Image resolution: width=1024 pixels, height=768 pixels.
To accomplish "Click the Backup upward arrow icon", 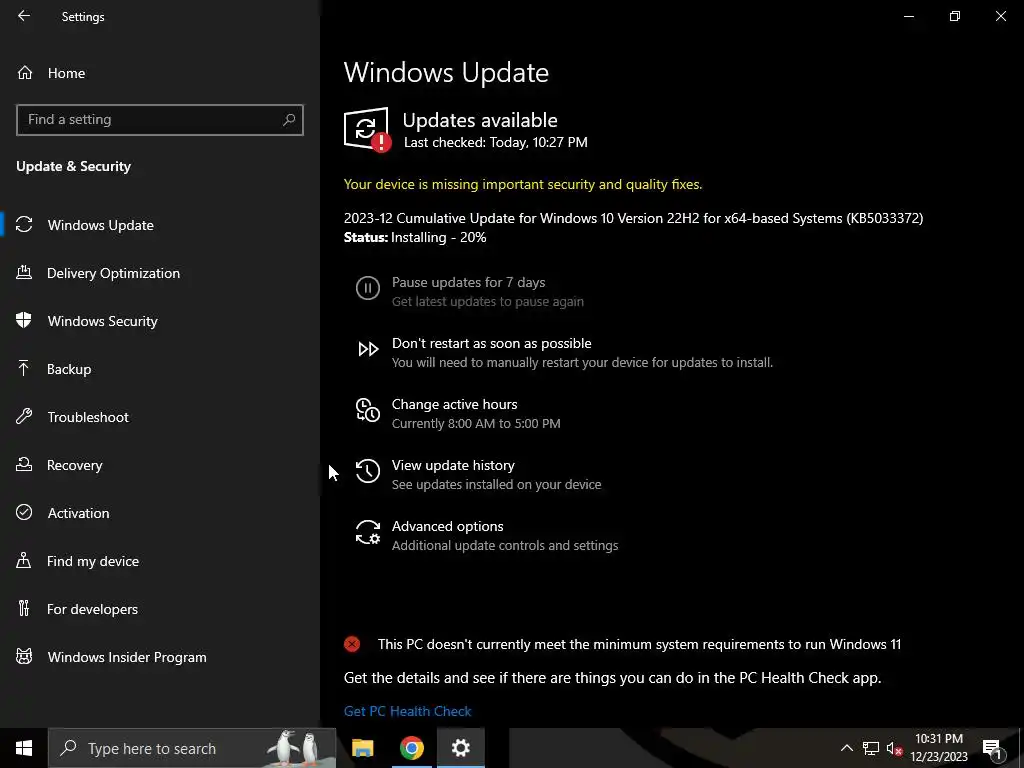I will pos(24,368).
